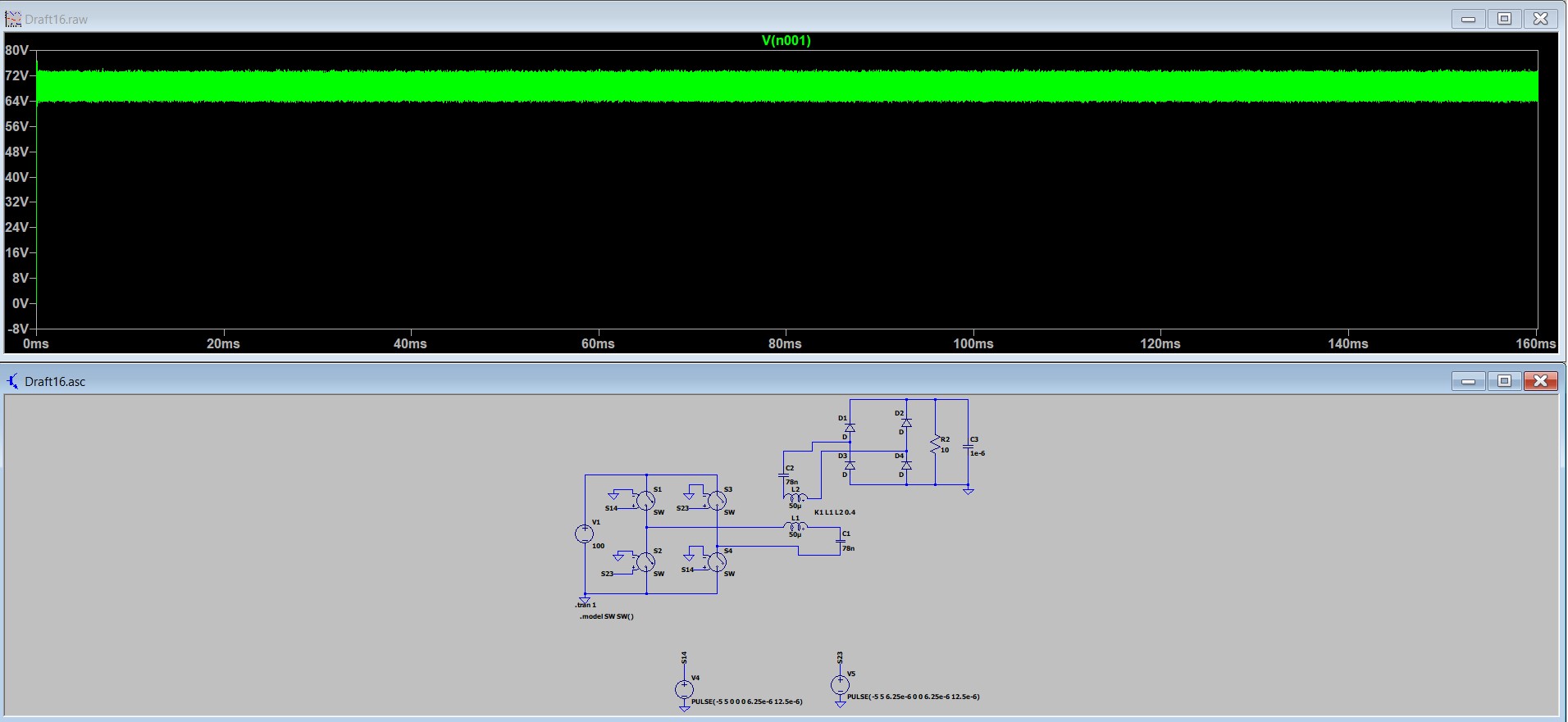Click ground symbol below source V5
The width and height of the screenshot is (1568, 722).
[x=840, y=702]
